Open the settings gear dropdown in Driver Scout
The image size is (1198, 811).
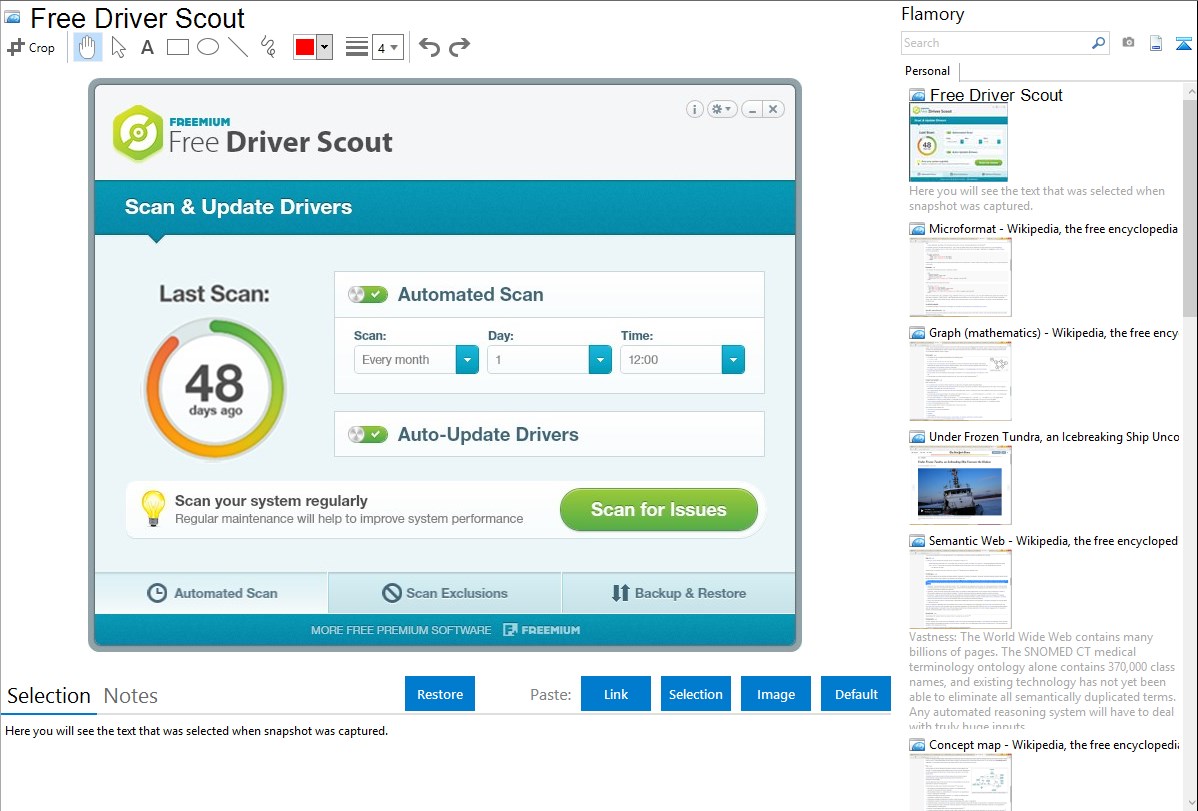pos(722,109)
